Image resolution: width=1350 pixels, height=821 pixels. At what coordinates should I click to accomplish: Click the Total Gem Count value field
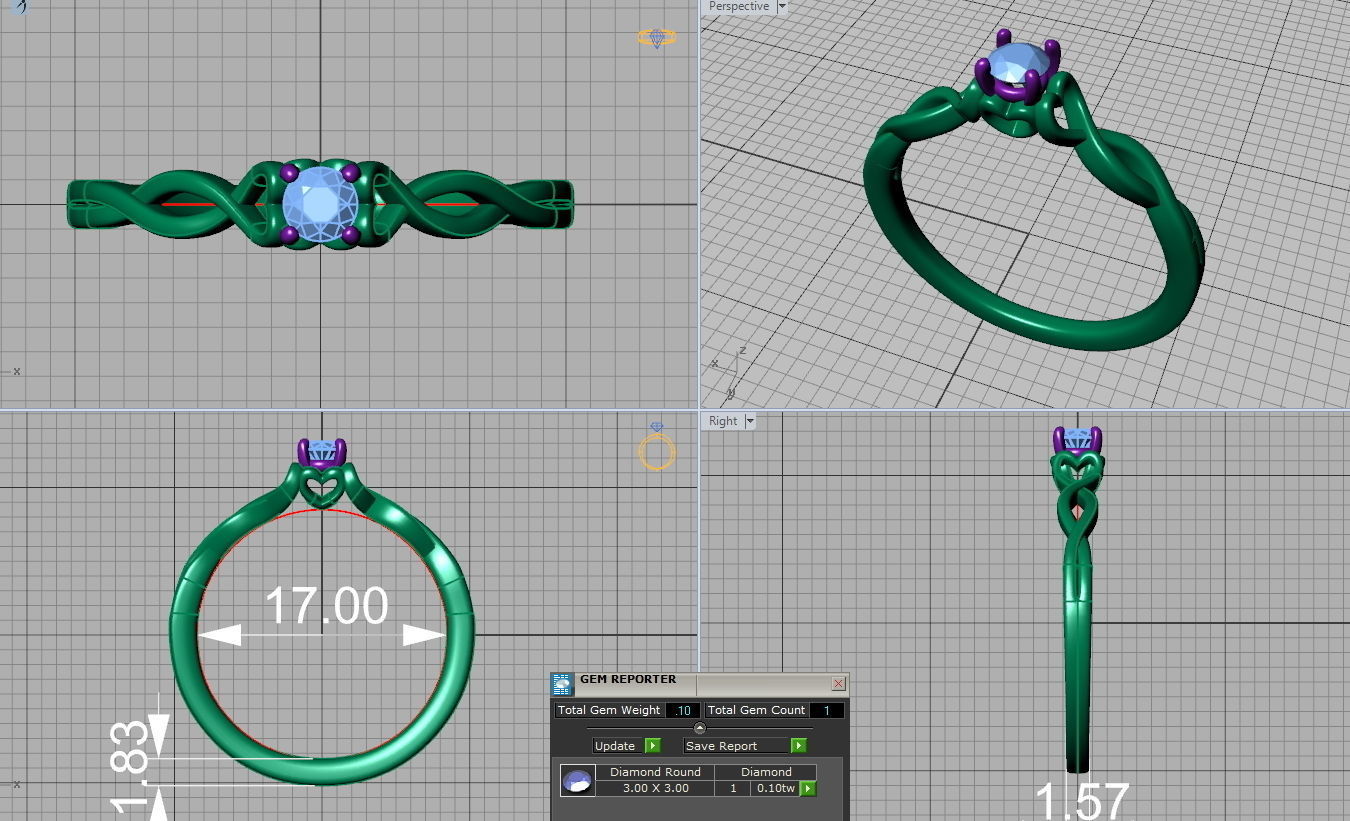[x=826, y=711]
